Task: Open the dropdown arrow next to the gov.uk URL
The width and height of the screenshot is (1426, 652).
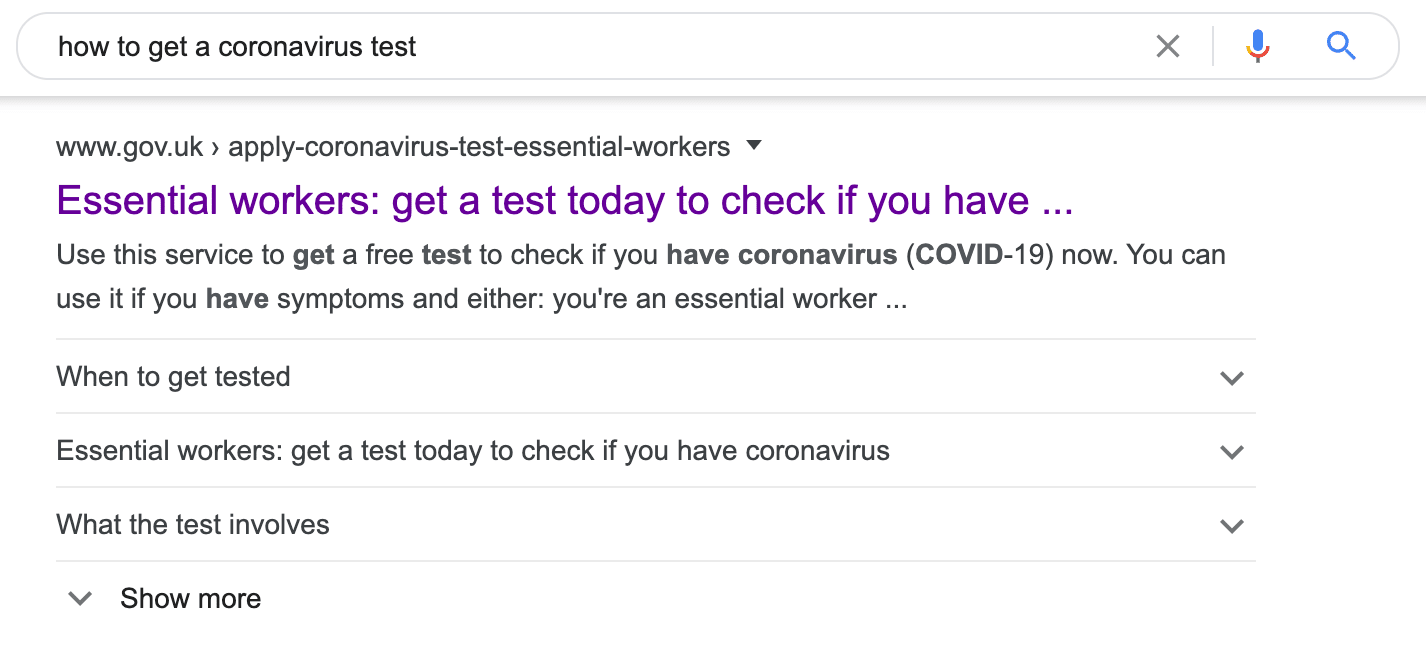Action: coord(754,146)
